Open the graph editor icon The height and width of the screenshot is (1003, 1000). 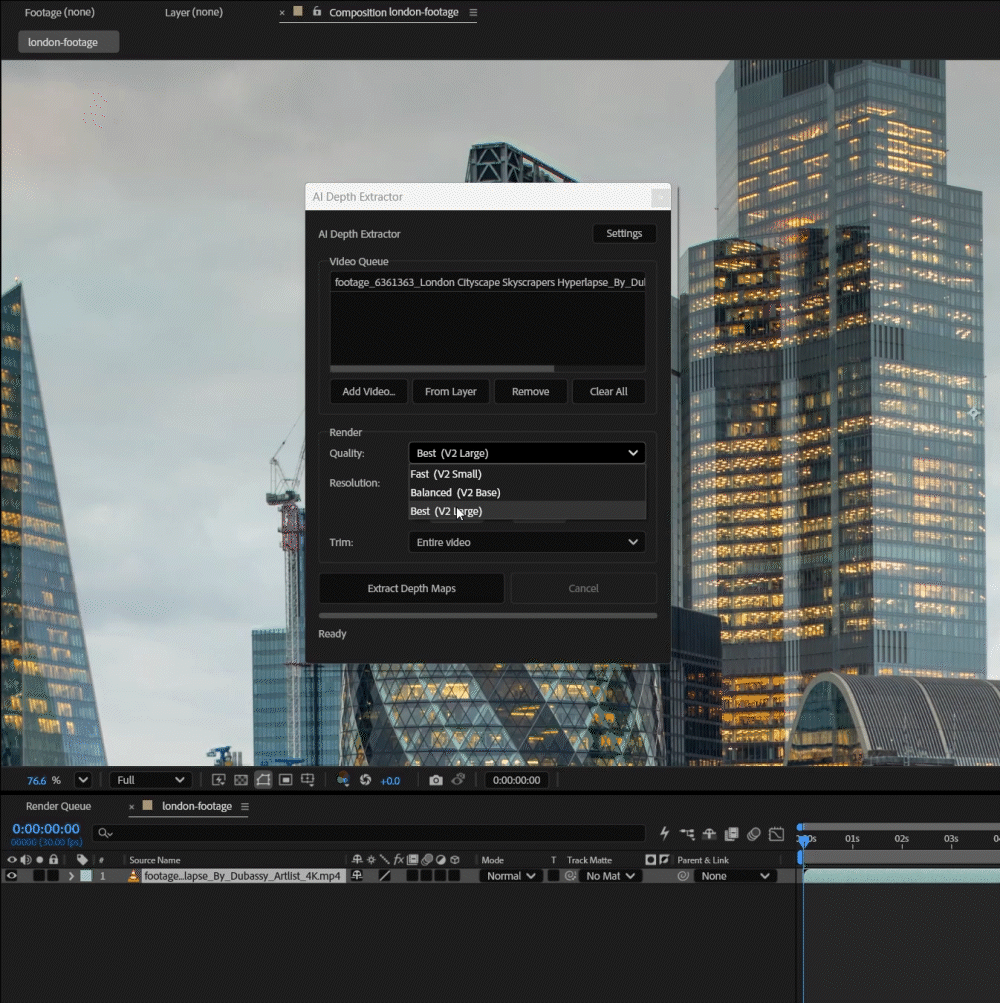click(x=776, y=833)
